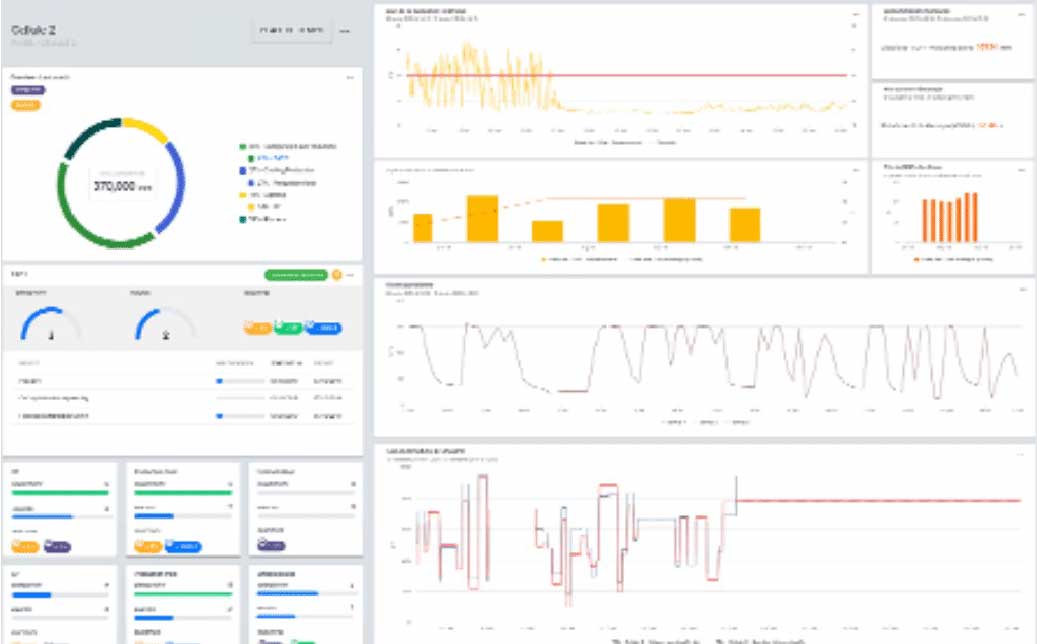Screen dimensions: 1037x644
Task: Click the progress bar in the first table row
Action: pos(241,381)
